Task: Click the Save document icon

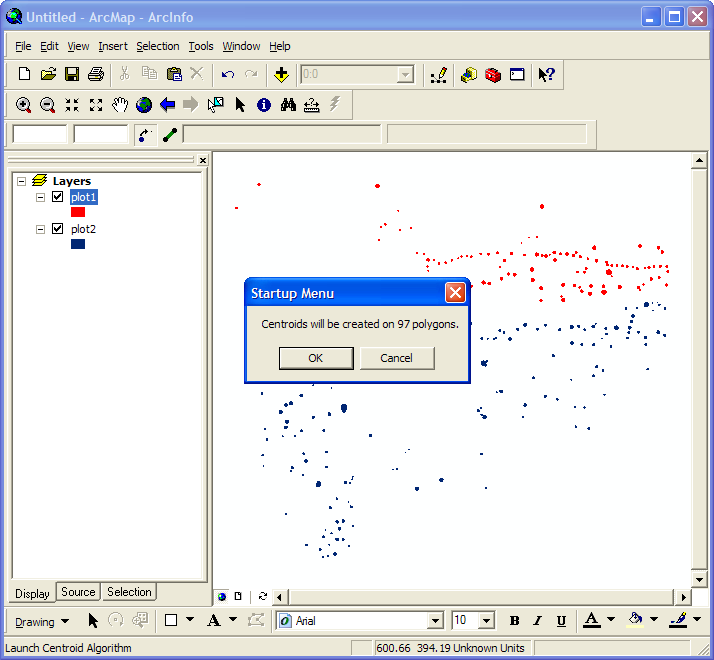Action: [x=72, y=74]
